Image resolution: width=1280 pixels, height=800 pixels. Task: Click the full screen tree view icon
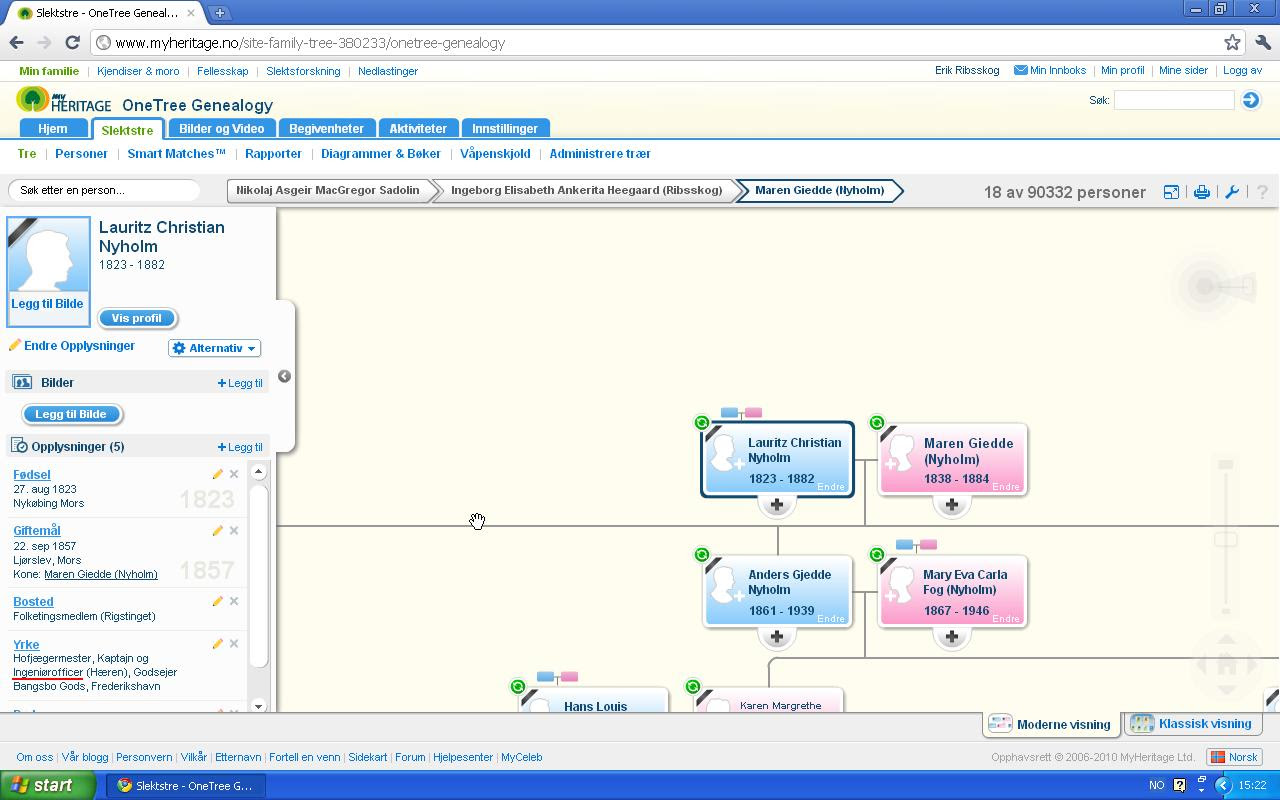(1171, 192)
